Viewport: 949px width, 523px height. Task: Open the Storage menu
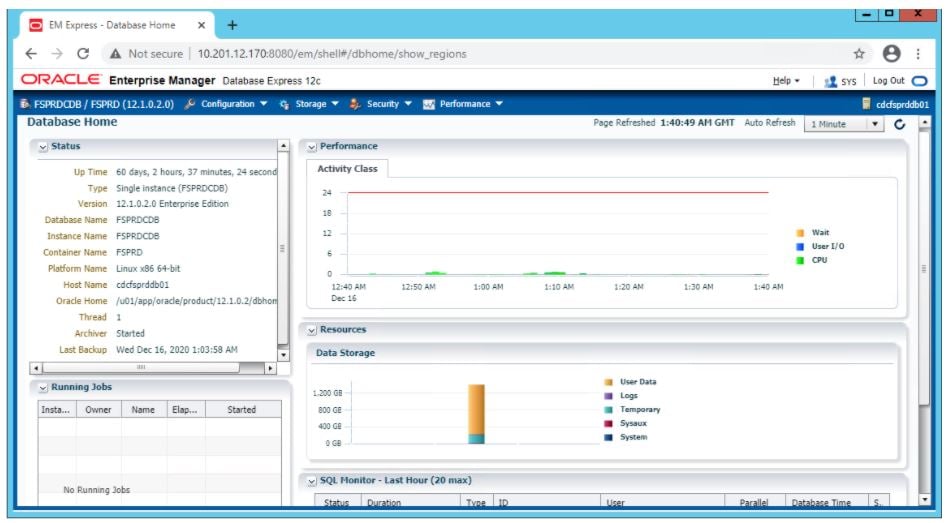click(317, 104)
